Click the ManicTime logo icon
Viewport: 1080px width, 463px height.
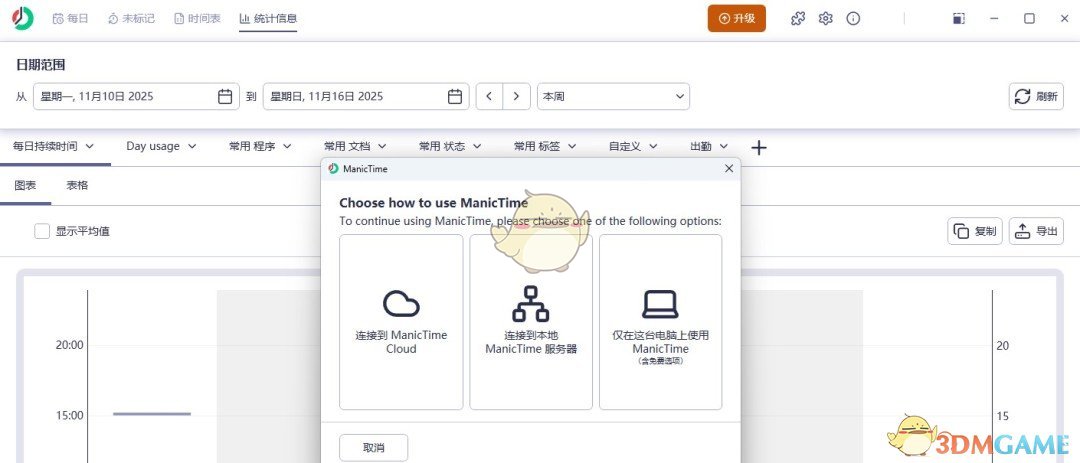click(x=22, y=18)
